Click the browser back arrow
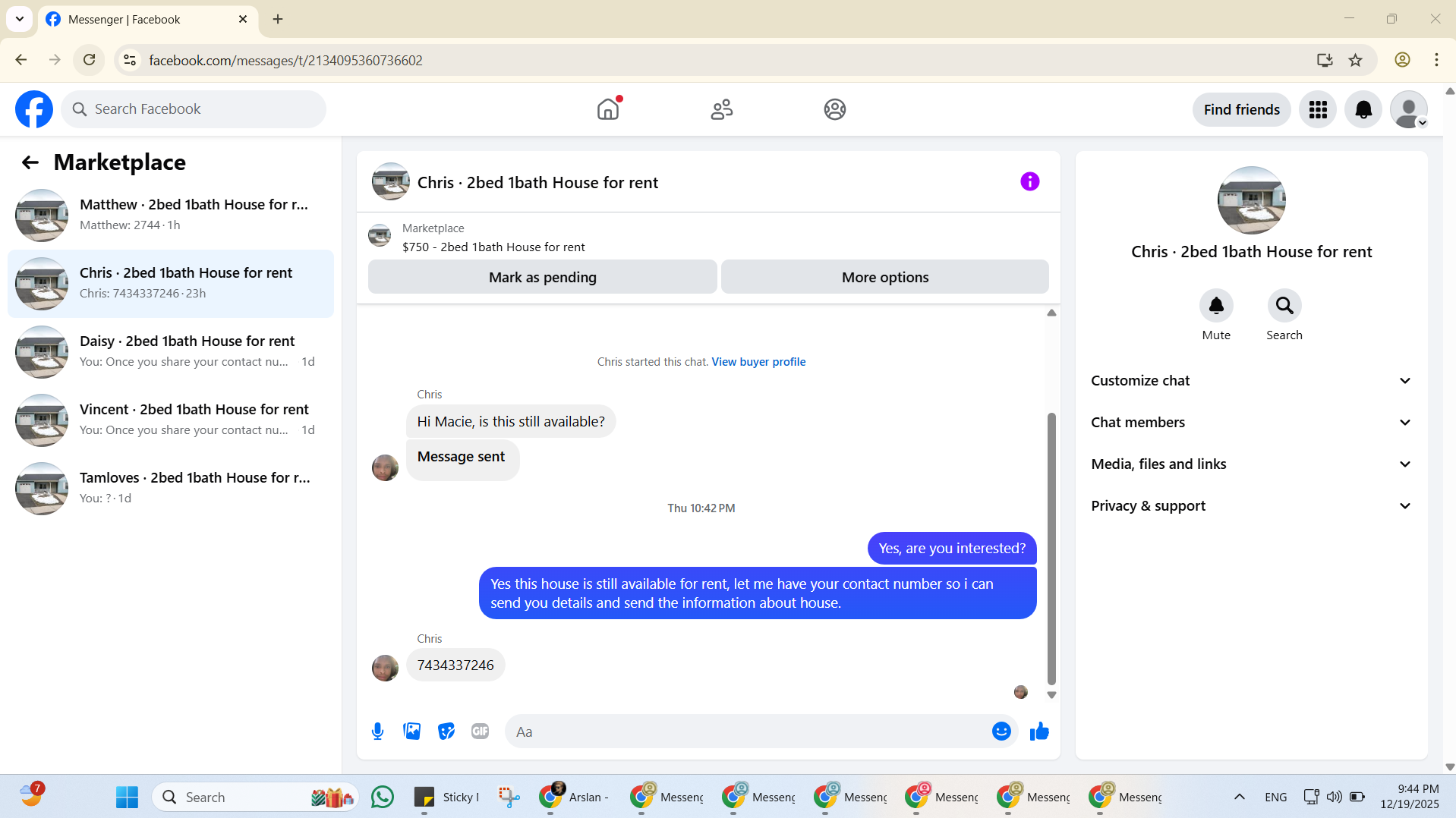The height and width of the screenshot is (818, 1456). [21, 60]
